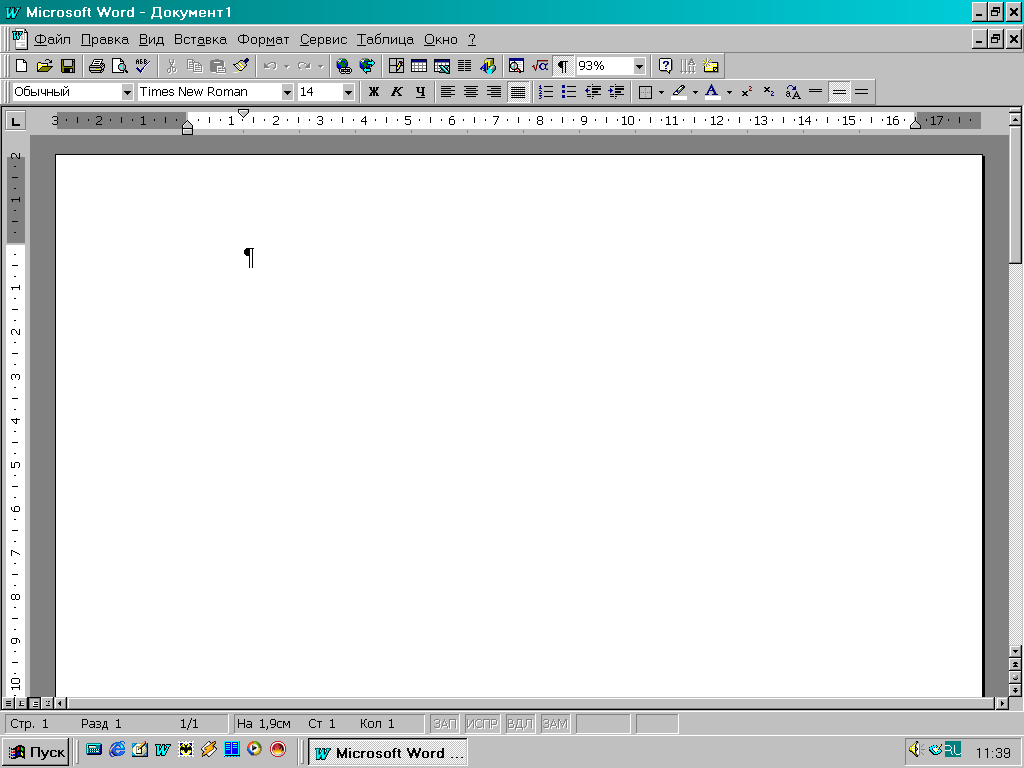
Task: Apply subscript formatting (x₂)
Action: 769,92
